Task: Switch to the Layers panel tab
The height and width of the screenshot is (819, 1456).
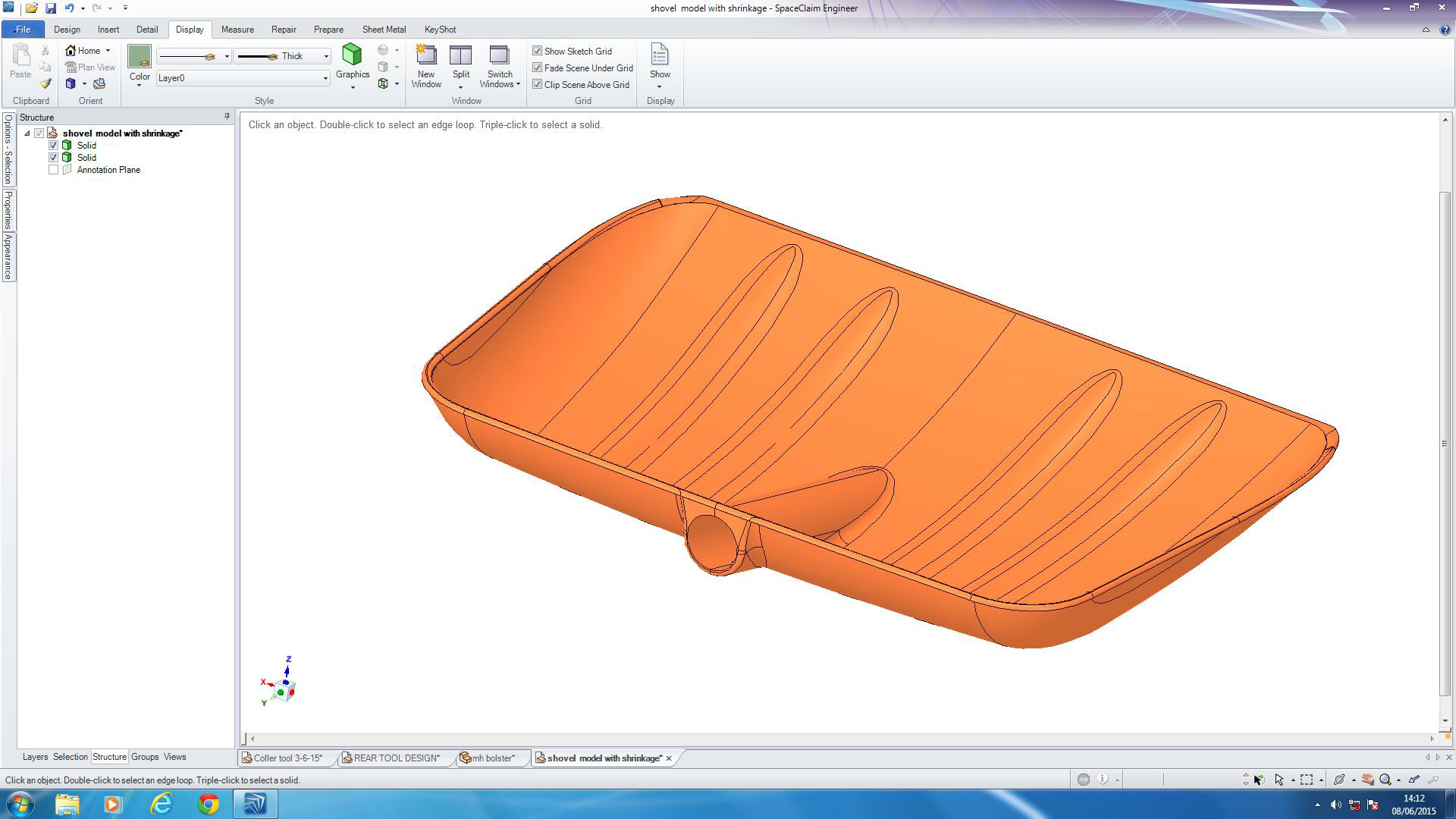Action: tap(35, 757)
